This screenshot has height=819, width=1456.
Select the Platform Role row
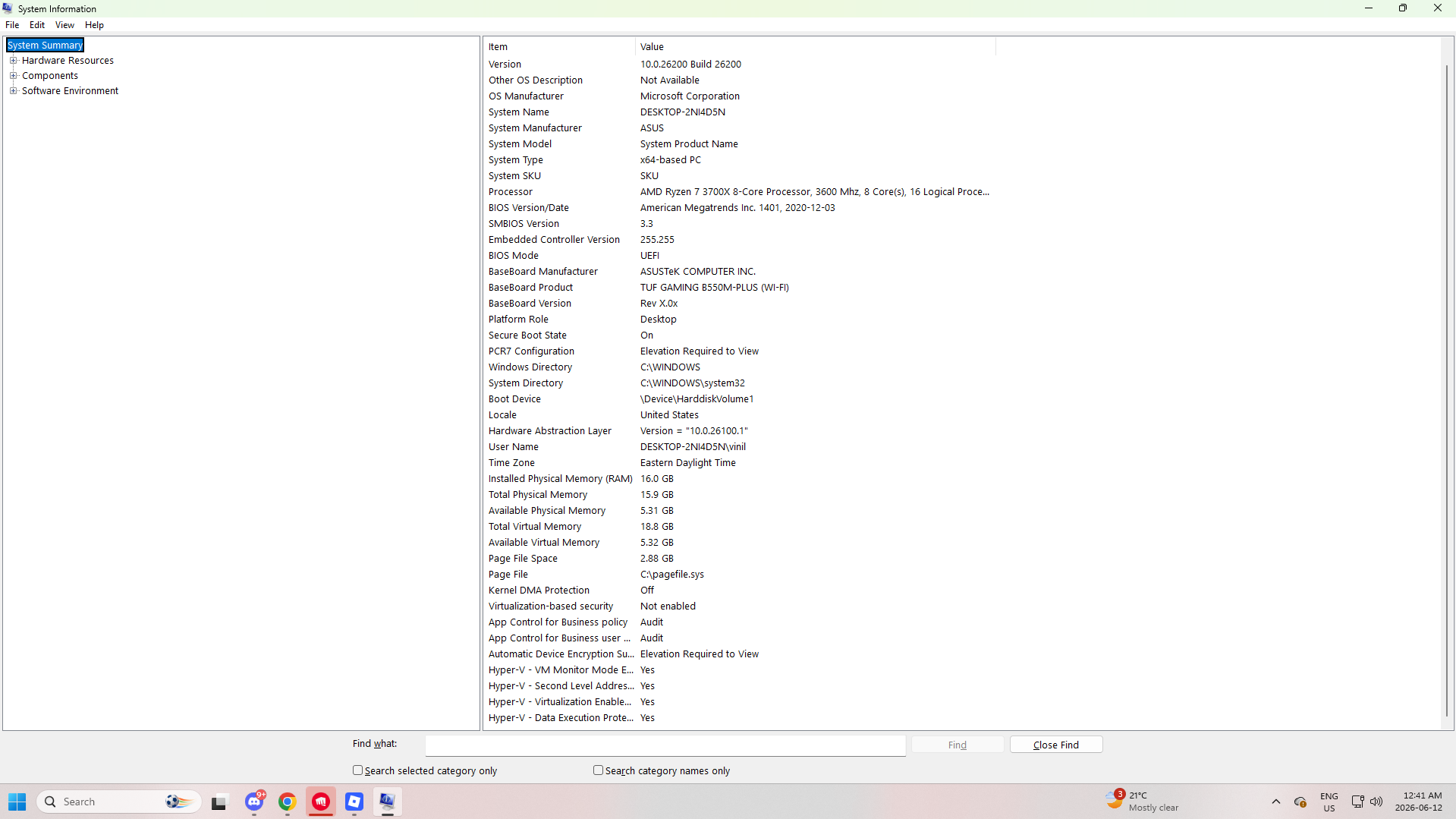[x=739, y=320]
